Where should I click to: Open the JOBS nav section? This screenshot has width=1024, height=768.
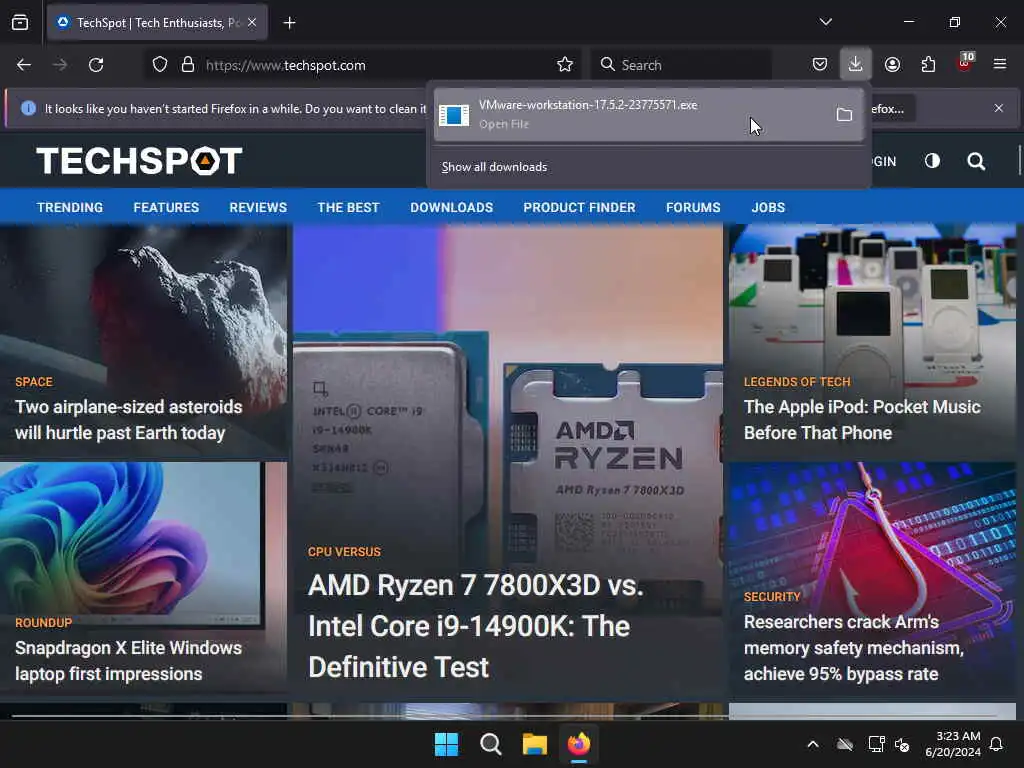768,208
